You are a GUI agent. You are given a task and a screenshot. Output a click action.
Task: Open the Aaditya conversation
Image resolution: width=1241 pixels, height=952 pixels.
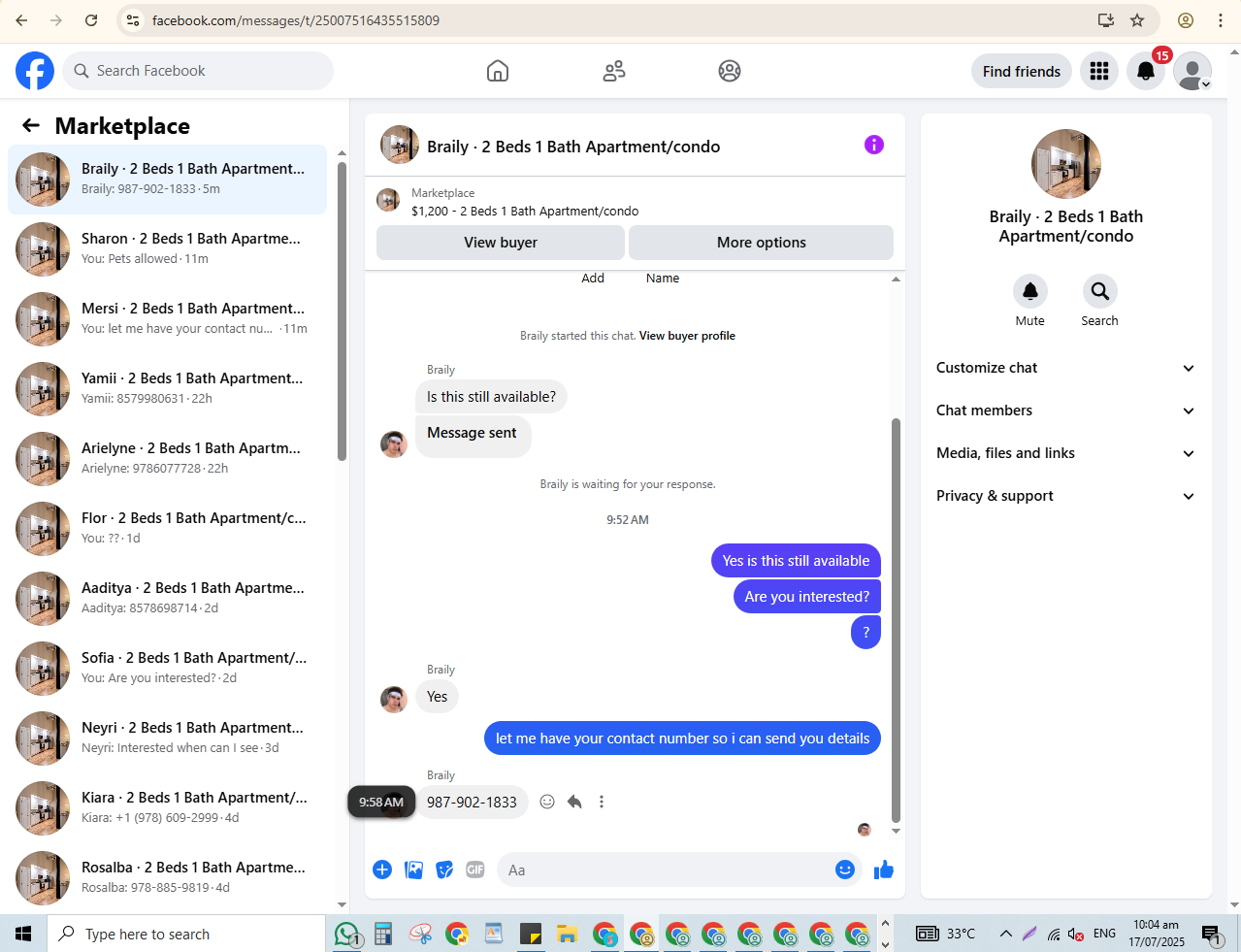coord(167,598)
